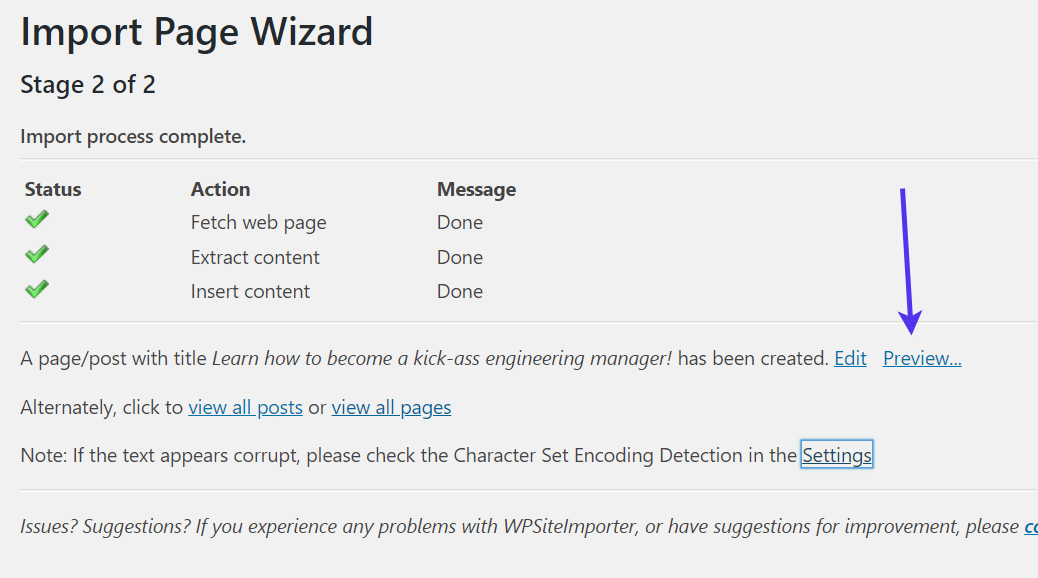
Task: Click the Status column header
Action: [53, 189]
